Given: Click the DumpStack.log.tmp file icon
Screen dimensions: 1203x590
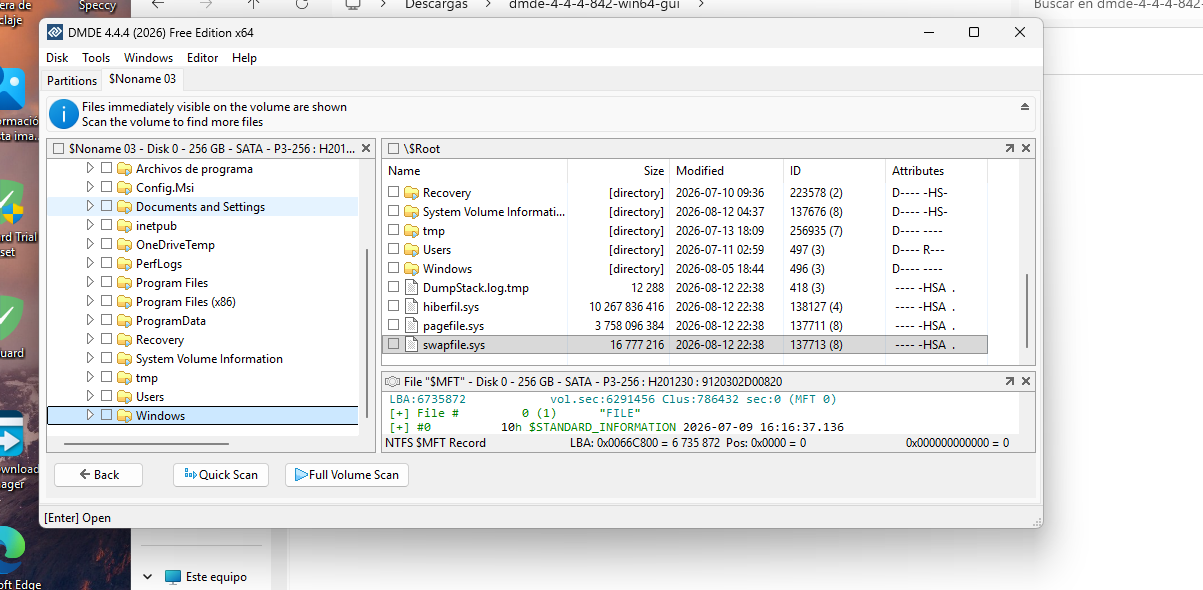Looking at the screenshot, I should click(410, 288).
